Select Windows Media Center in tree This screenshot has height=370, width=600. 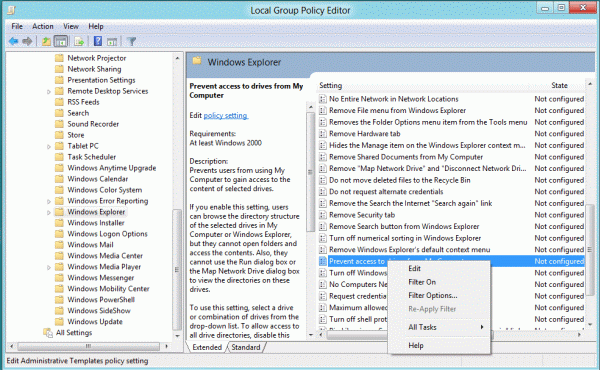[x=105, y=256]
